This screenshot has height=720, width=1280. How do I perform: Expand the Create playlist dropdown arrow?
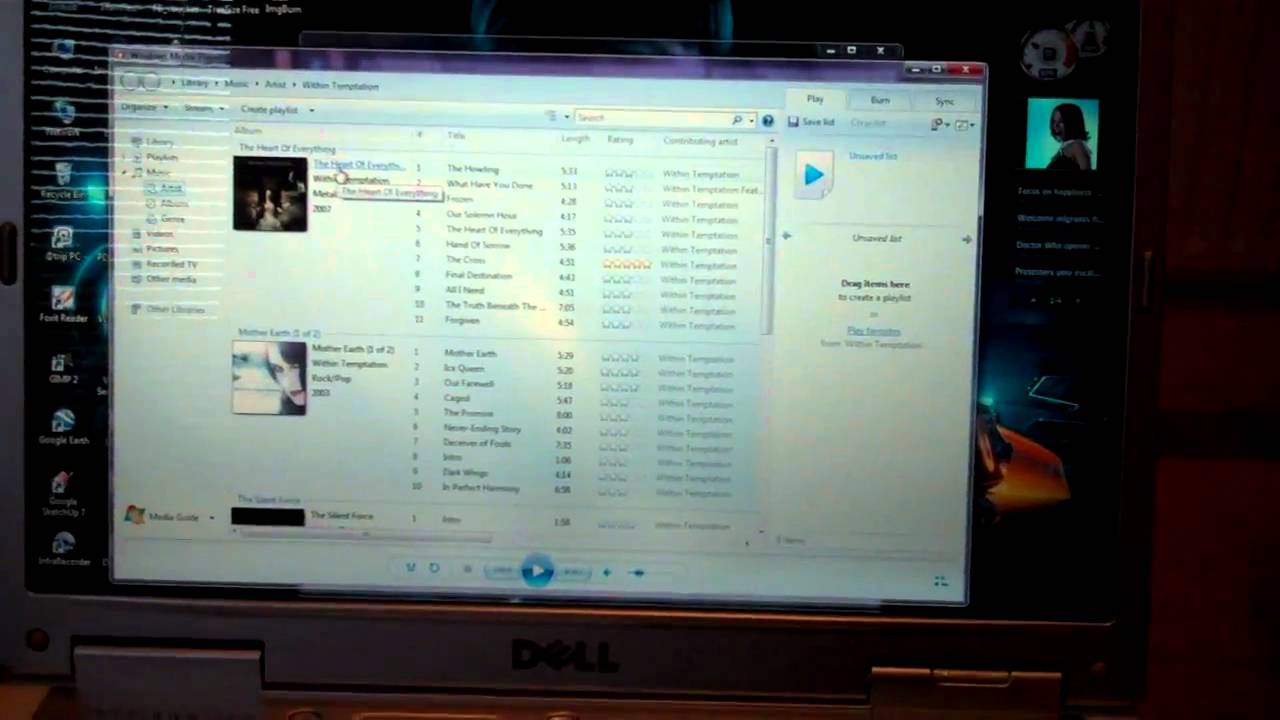coord(311,110)
